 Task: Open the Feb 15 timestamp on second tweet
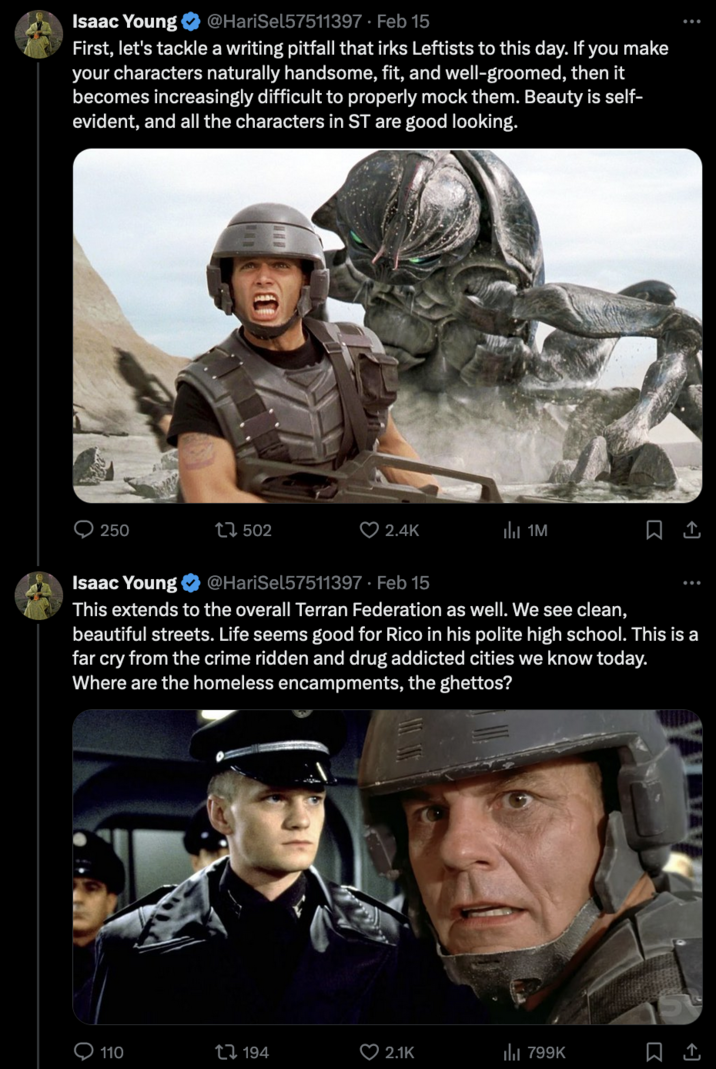point(403,583)
